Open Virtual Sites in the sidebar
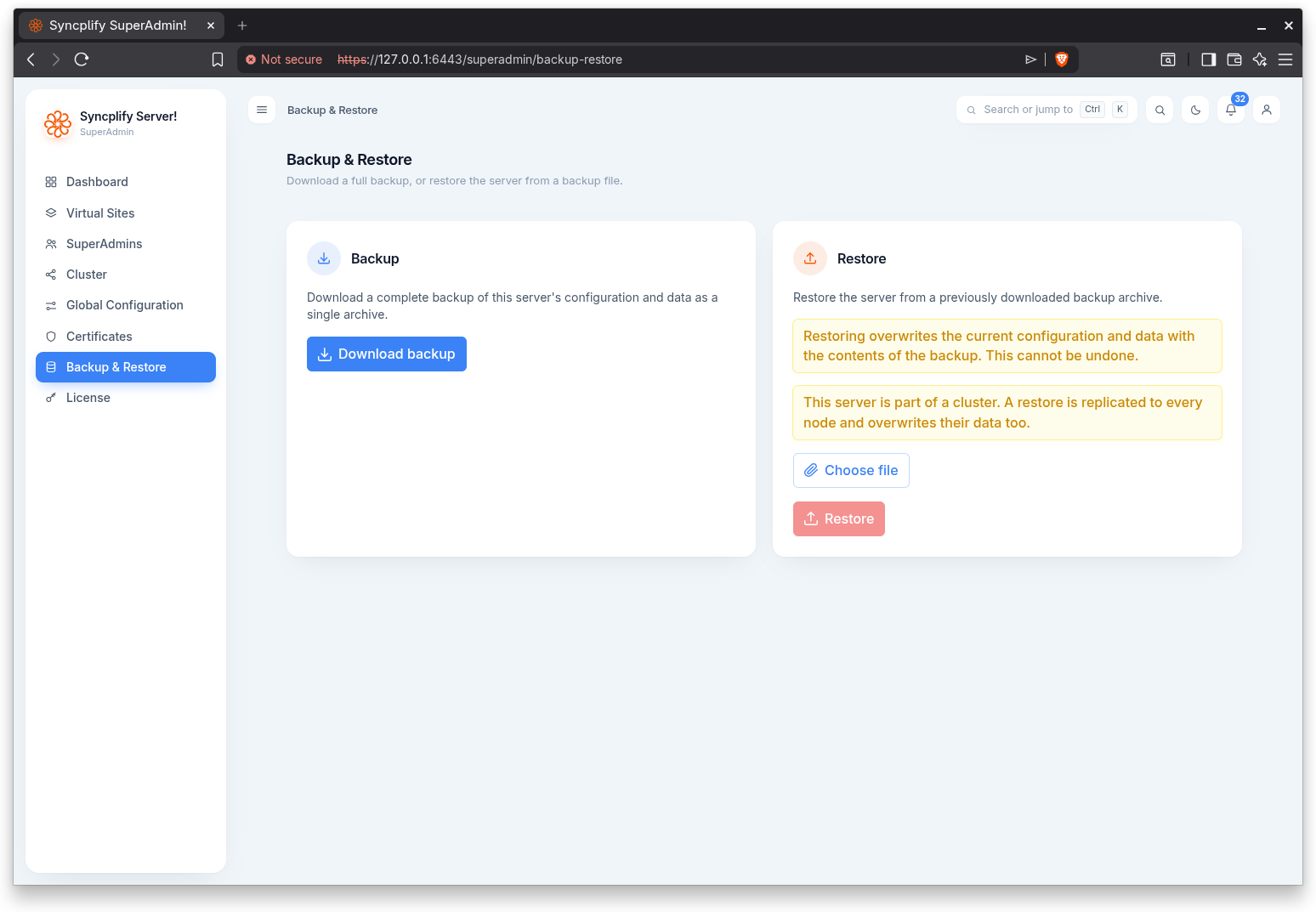 [x=126, y=213]
